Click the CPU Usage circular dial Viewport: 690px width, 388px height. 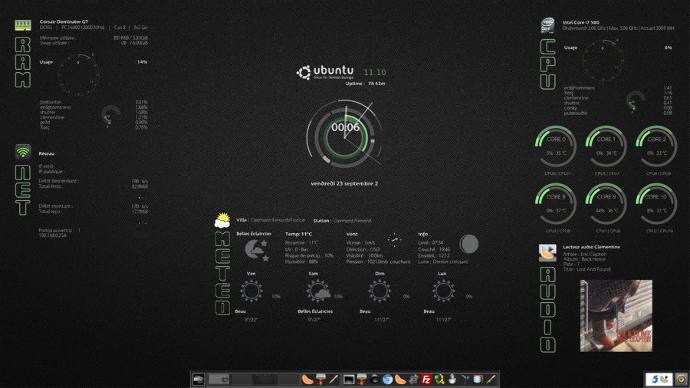tap(603, 60)
